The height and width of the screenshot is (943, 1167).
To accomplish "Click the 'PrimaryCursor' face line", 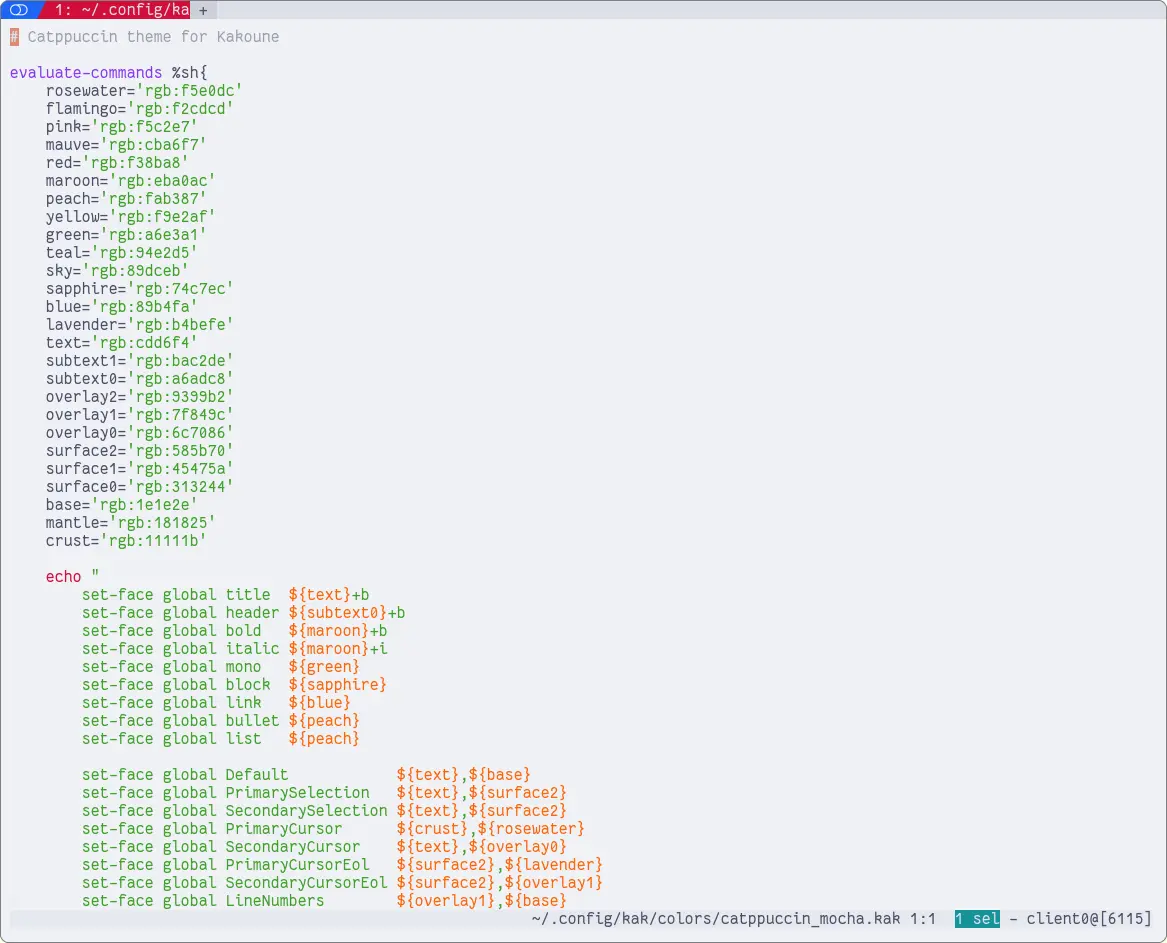I will click(333, 828).
